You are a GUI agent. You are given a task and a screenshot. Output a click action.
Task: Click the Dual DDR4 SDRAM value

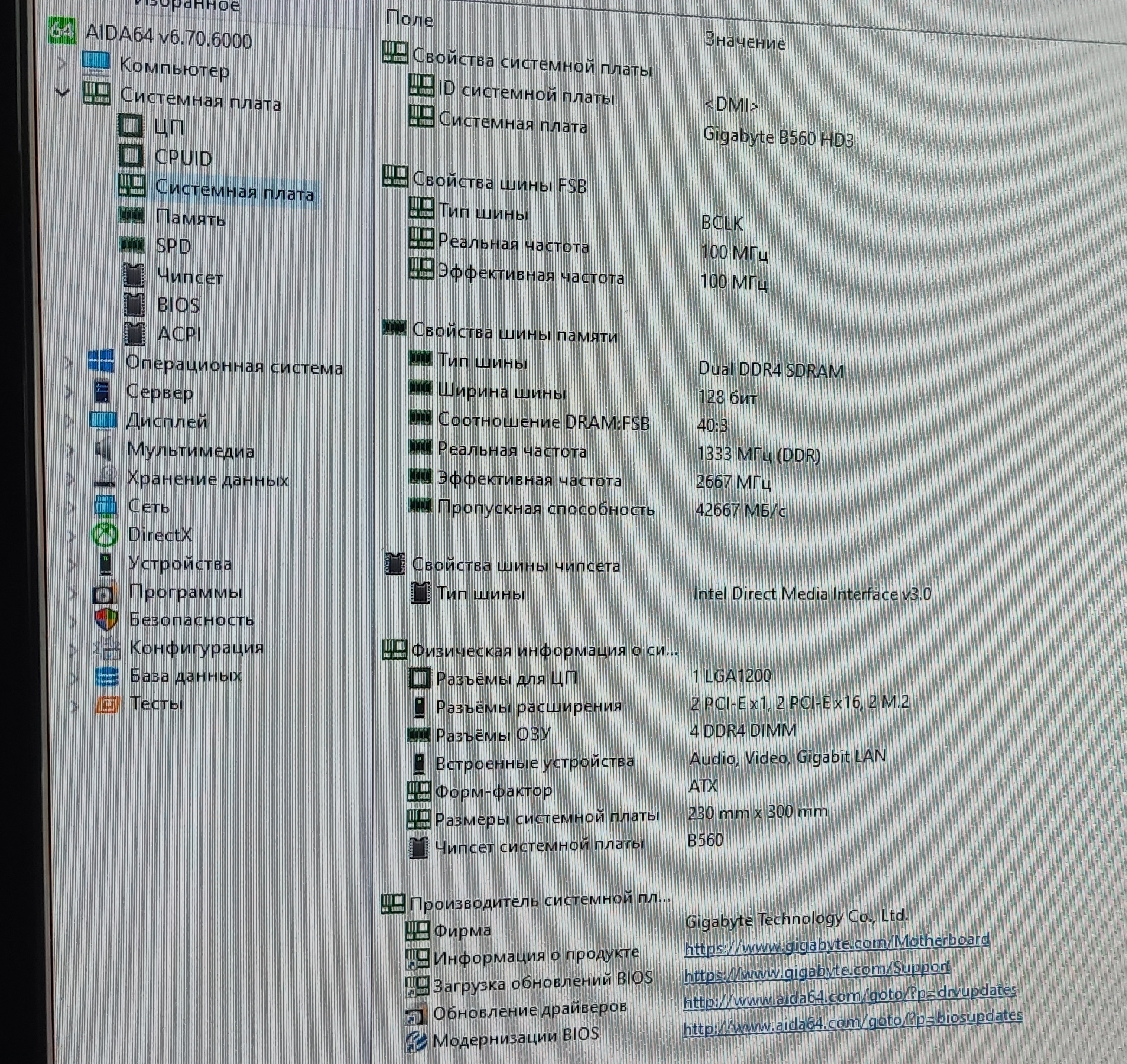(771, 369)
